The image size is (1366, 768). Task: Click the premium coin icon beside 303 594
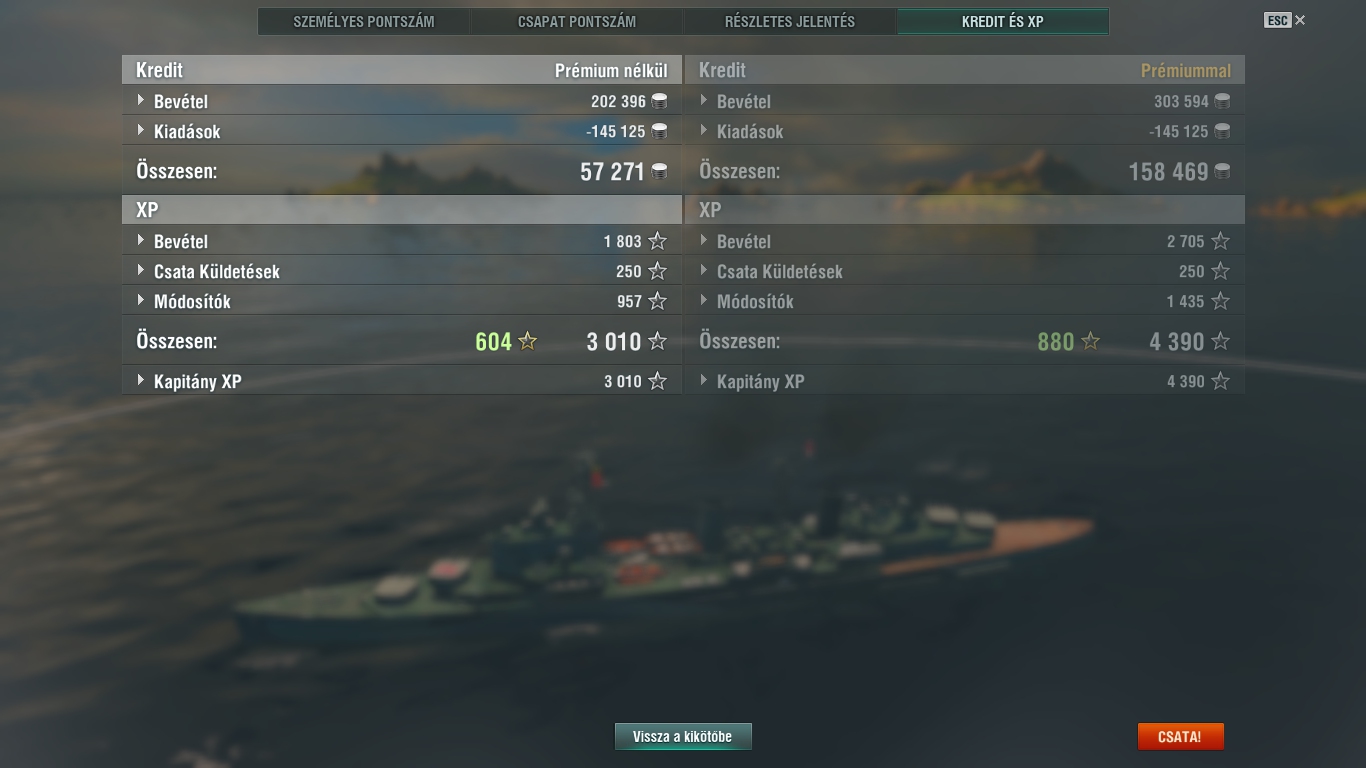(1222, 101)
